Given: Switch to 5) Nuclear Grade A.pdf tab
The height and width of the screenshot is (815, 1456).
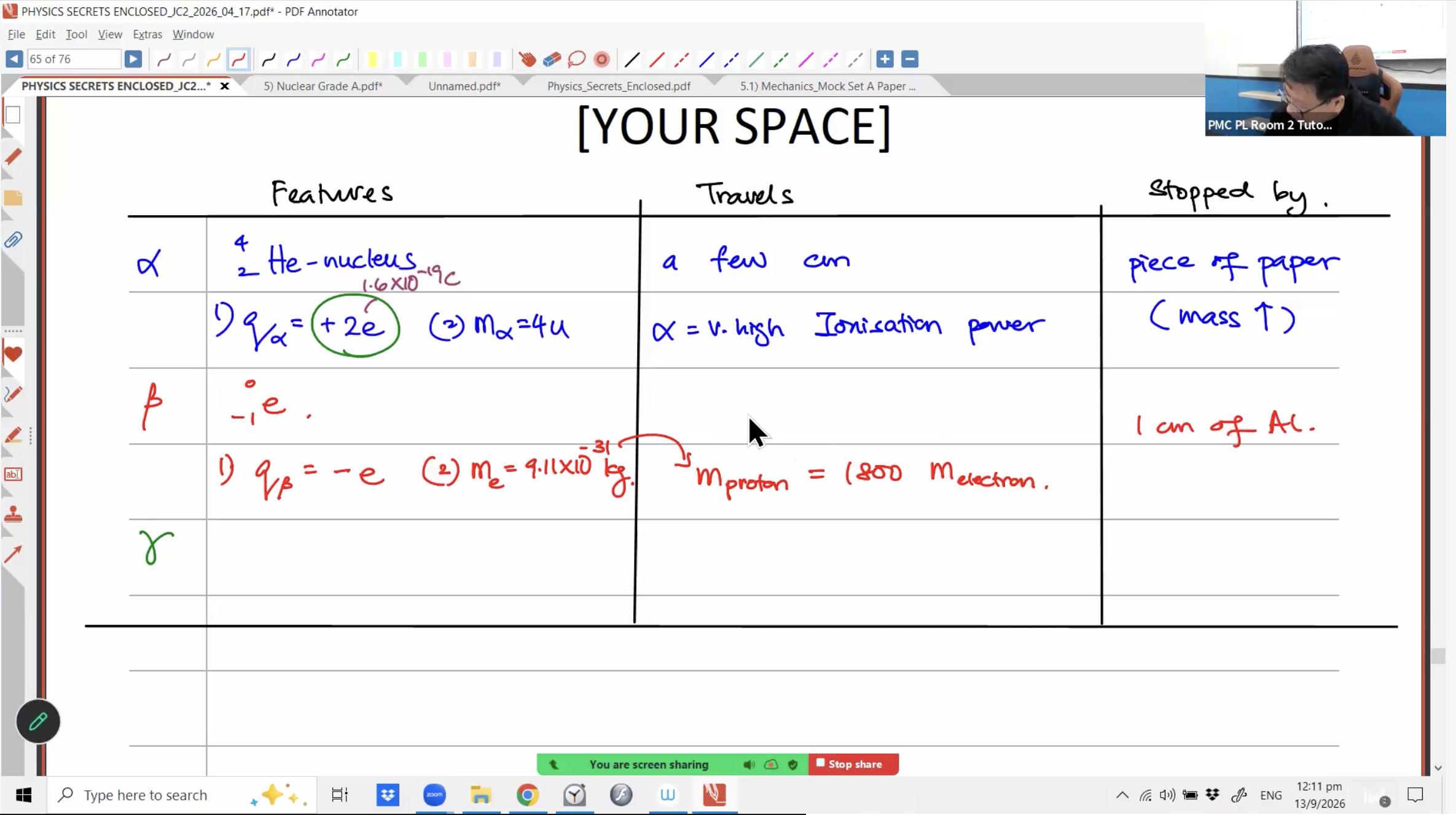Looking at the screenshot, I should (x=323, y=86).
